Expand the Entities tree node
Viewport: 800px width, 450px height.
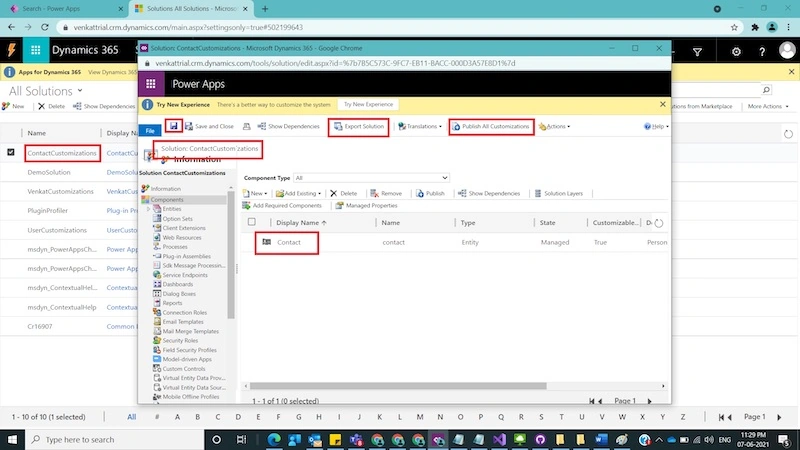pyautogui.click(x=148, y=209)
